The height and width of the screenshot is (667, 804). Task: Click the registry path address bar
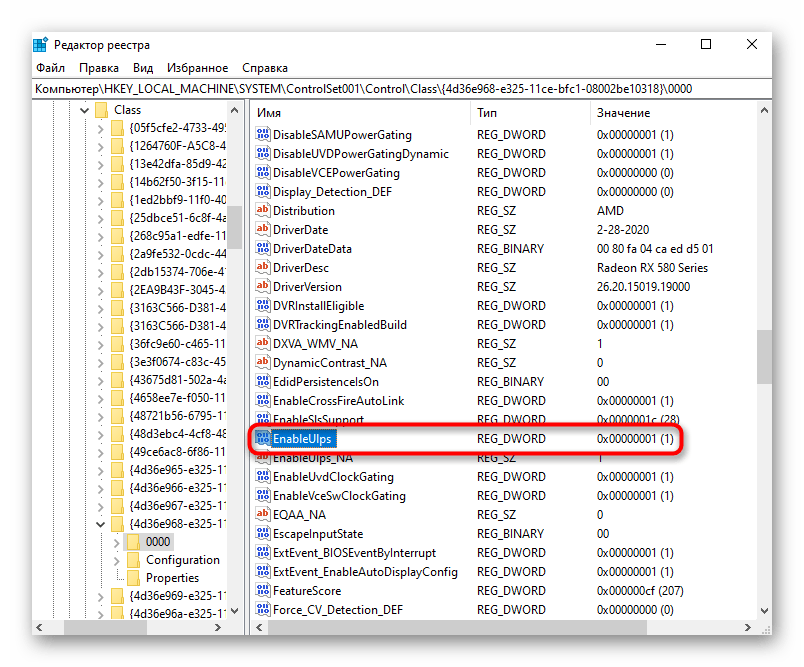pyautogui.click(x=400, y=89)
